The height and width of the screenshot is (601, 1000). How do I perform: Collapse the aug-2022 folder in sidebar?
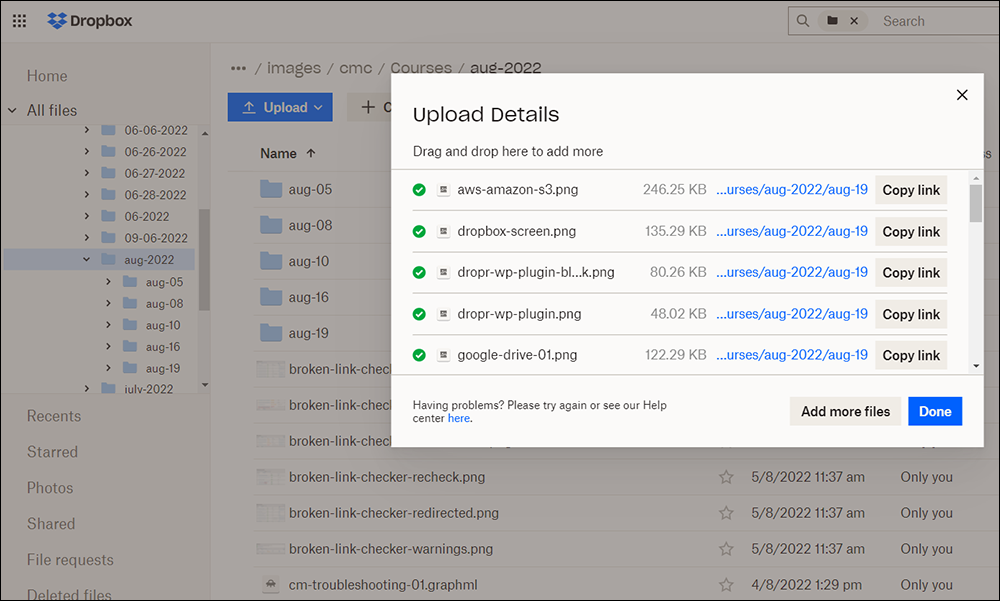click(x=87, y=260)
